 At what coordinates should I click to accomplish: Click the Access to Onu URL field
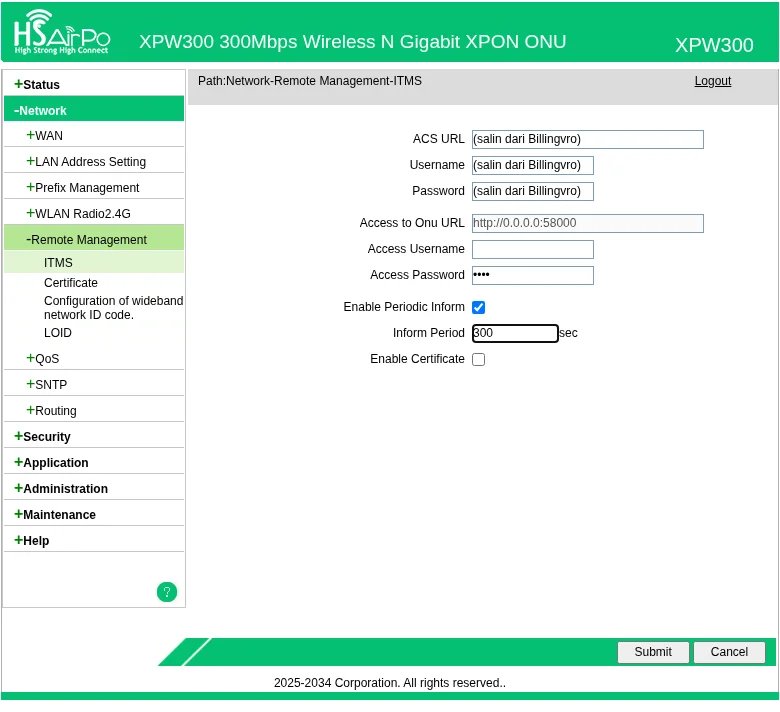587,223
